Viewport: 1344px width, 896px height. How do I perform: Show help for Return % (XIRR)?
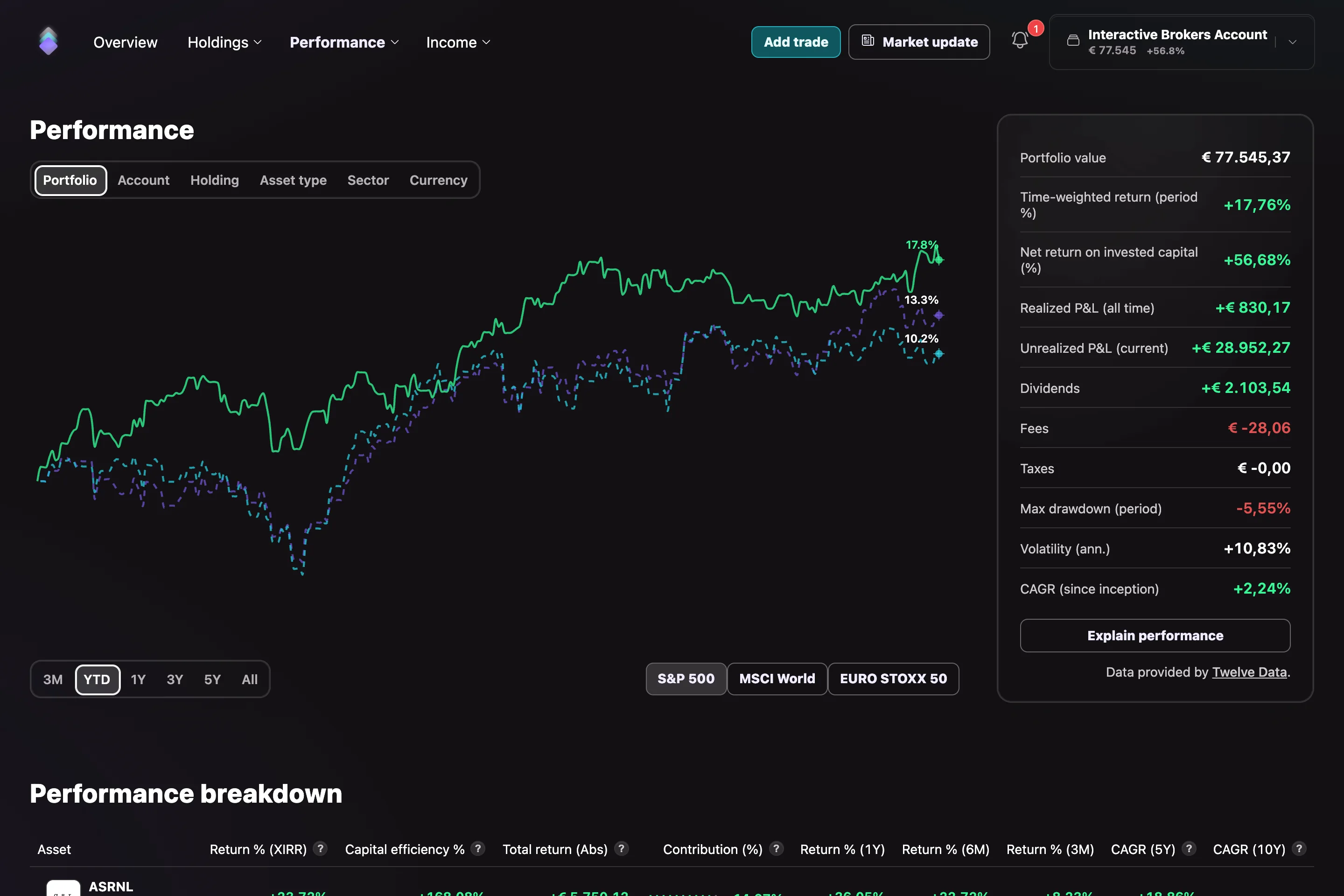[321, 848]
